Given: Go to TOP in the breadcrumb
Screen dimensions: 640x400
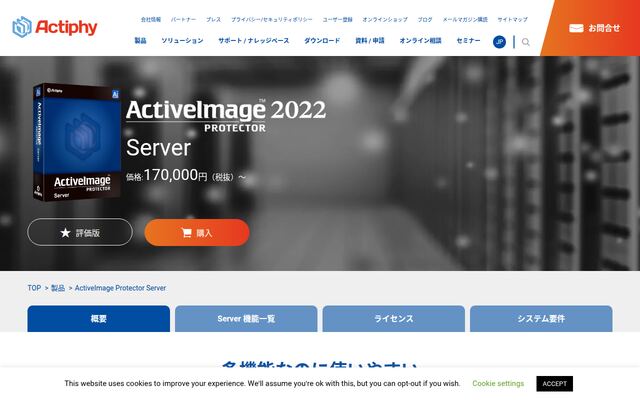Looking at the screenshot, I should pyautogui.click(x=34, y=288).
